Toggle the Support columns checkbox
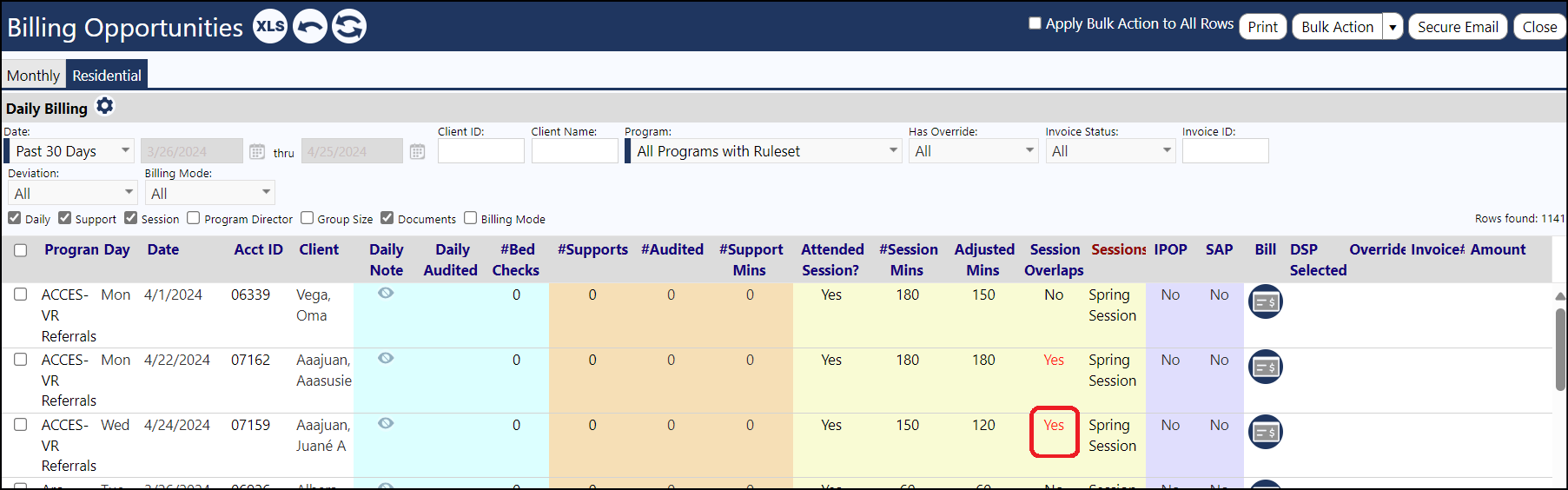 64,218
